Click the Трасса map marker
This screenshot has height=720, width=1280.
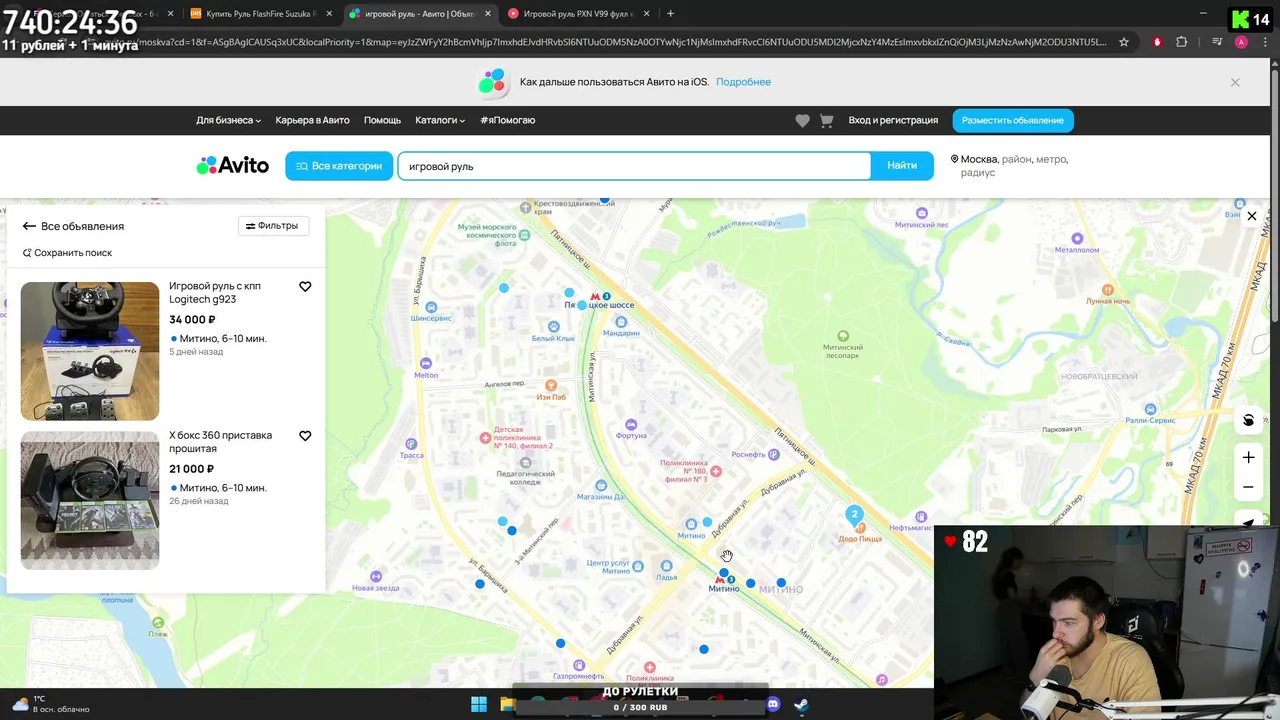coord(412,443)
